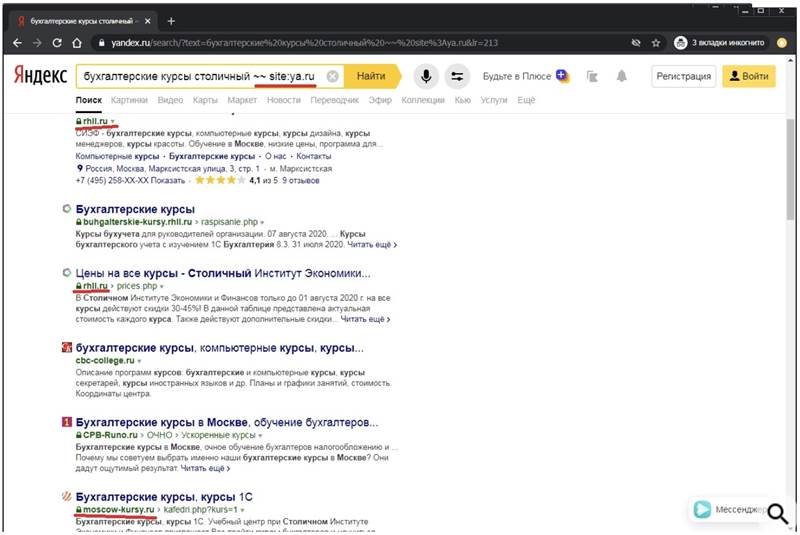The width and height of the screenshot is (800, 535).
Task: Expand dropdown arrow after raspisanie.php
Action: click(262, 222)
